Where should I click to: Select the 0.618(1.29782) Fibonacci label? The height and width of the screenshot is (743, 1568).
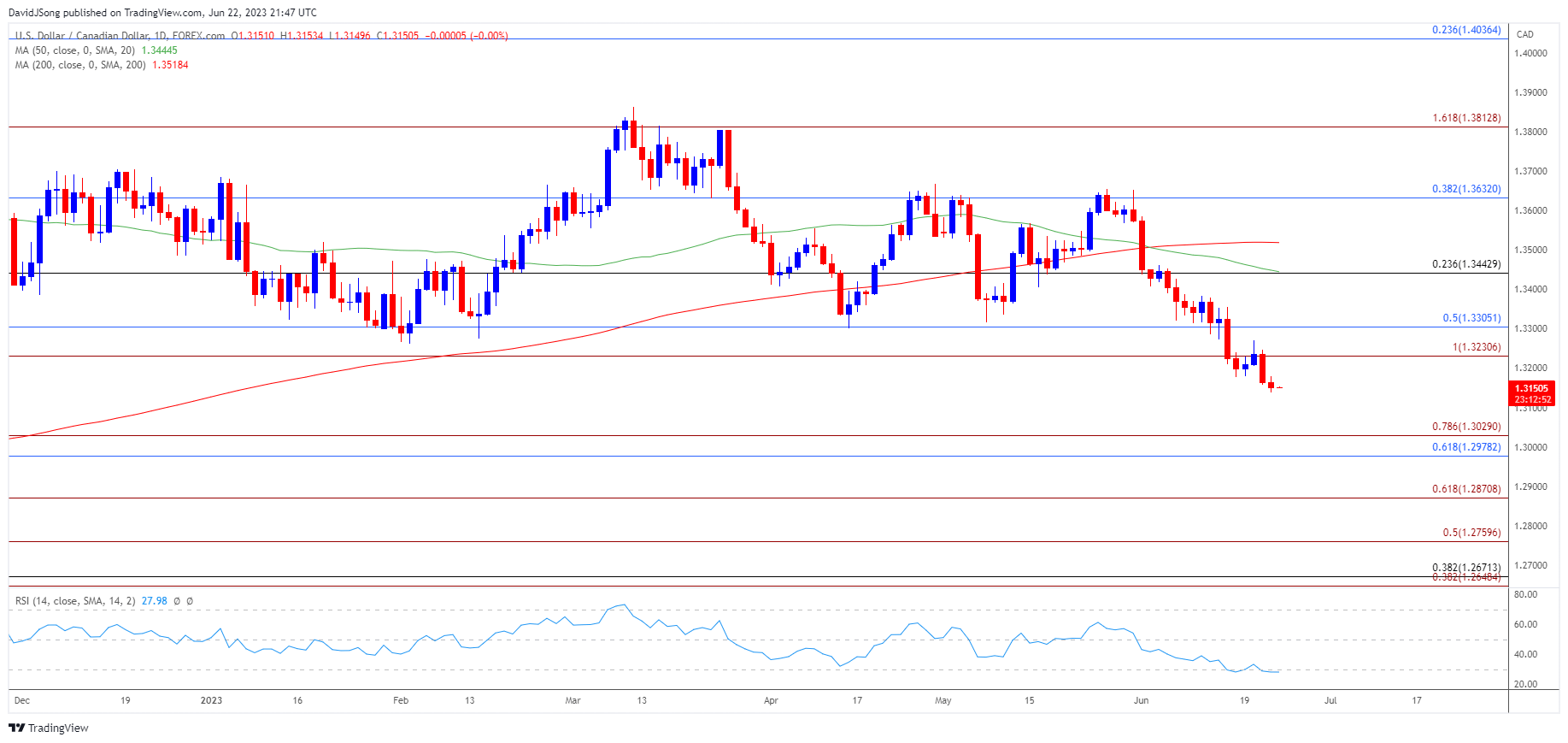[x=1466, y=447]
